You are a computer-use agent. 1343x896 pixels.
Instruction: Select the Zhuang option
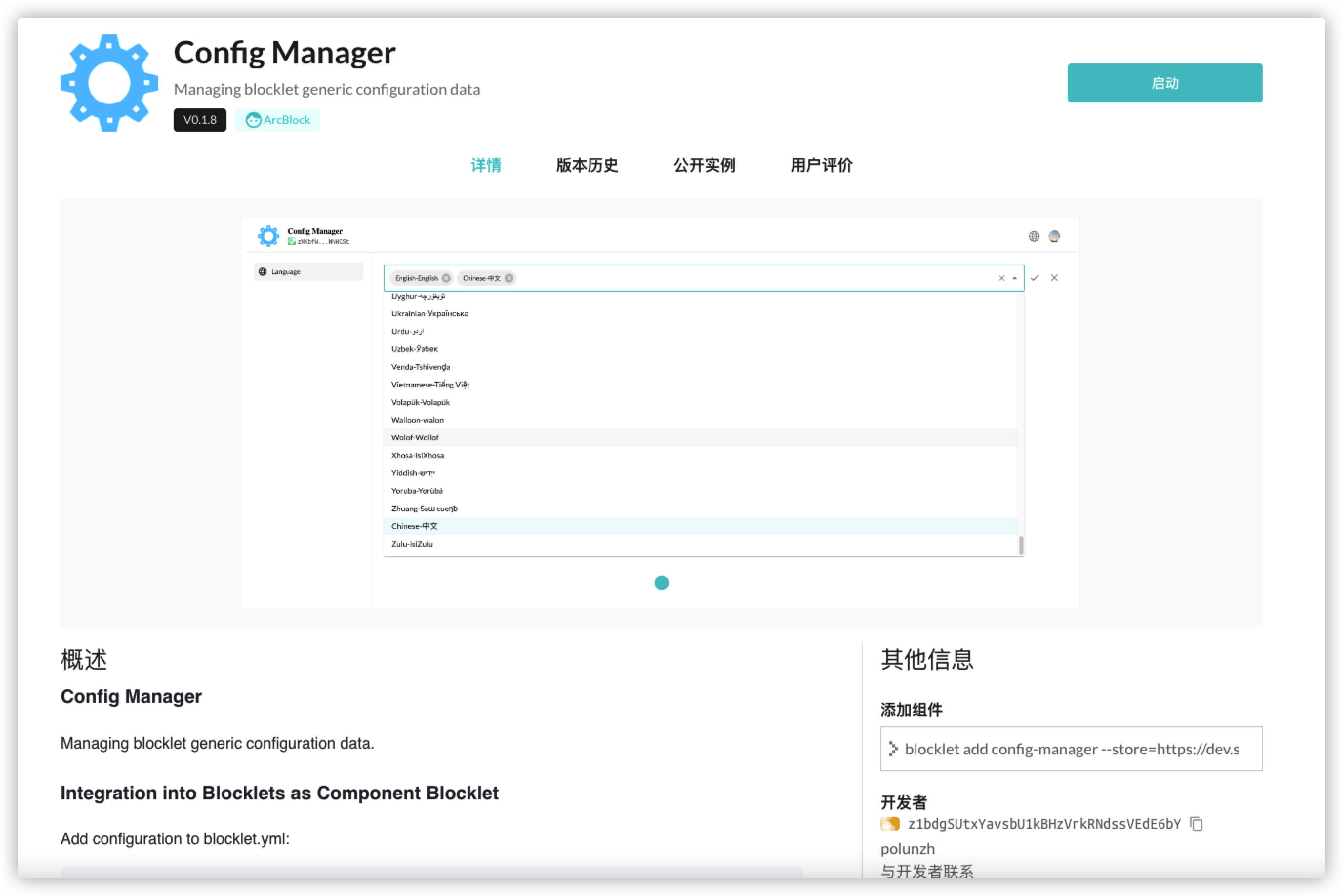[700, 509]
